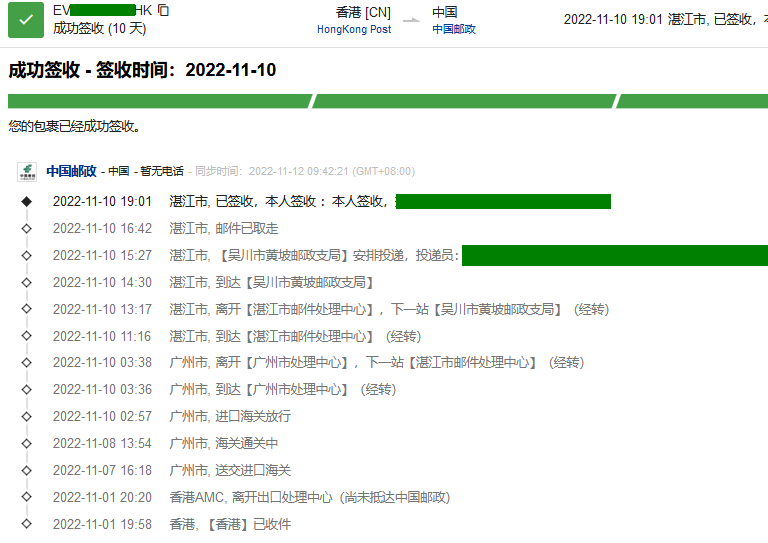Click the latest event summary in header

pyautogui.click(x=664, y=19)
